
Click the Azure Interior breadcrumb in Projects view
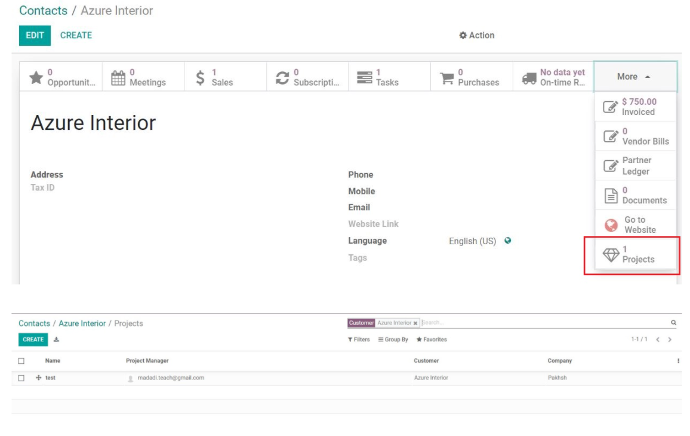pyautogui.click(x=82, y=323)
